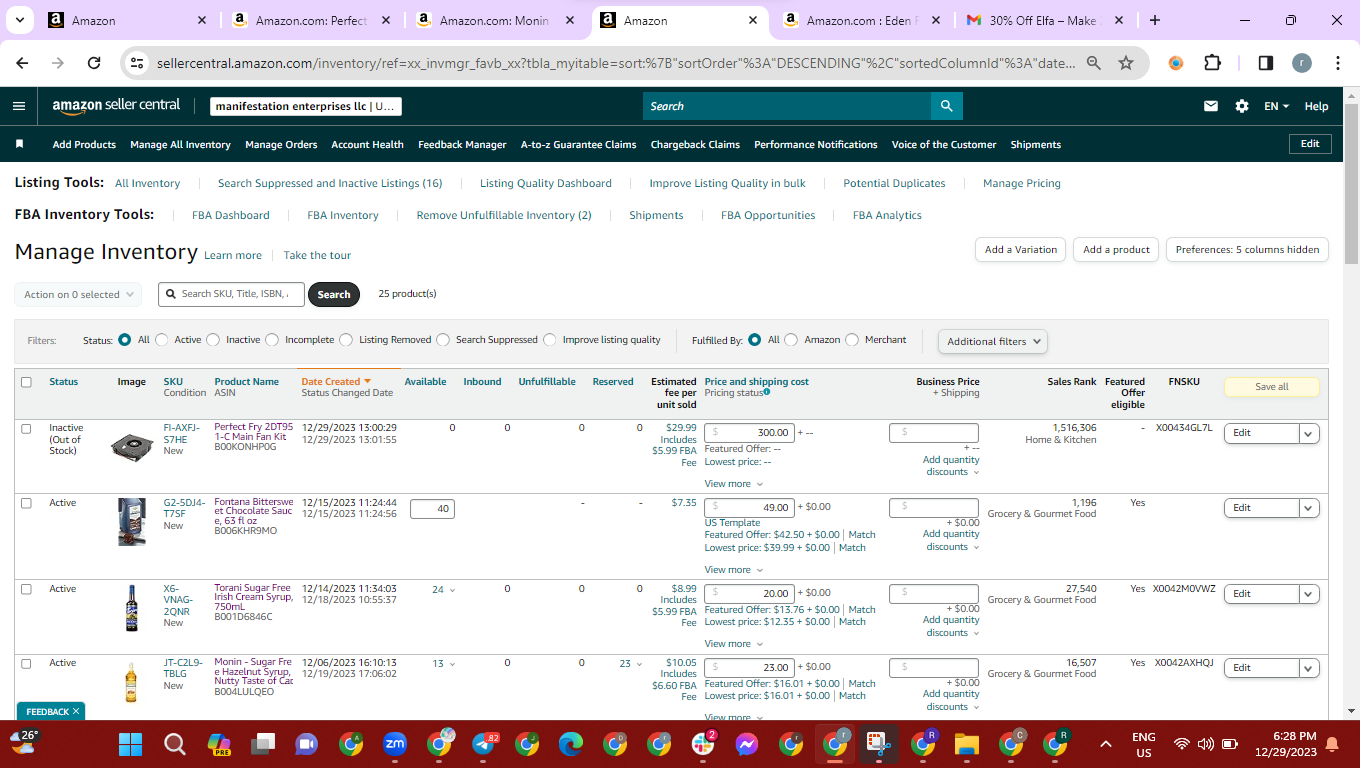The width and height of the screenshot is (1360, 768).
Task: Expand reserved quantity 23 for Monin row
Action: pos(631,664)
